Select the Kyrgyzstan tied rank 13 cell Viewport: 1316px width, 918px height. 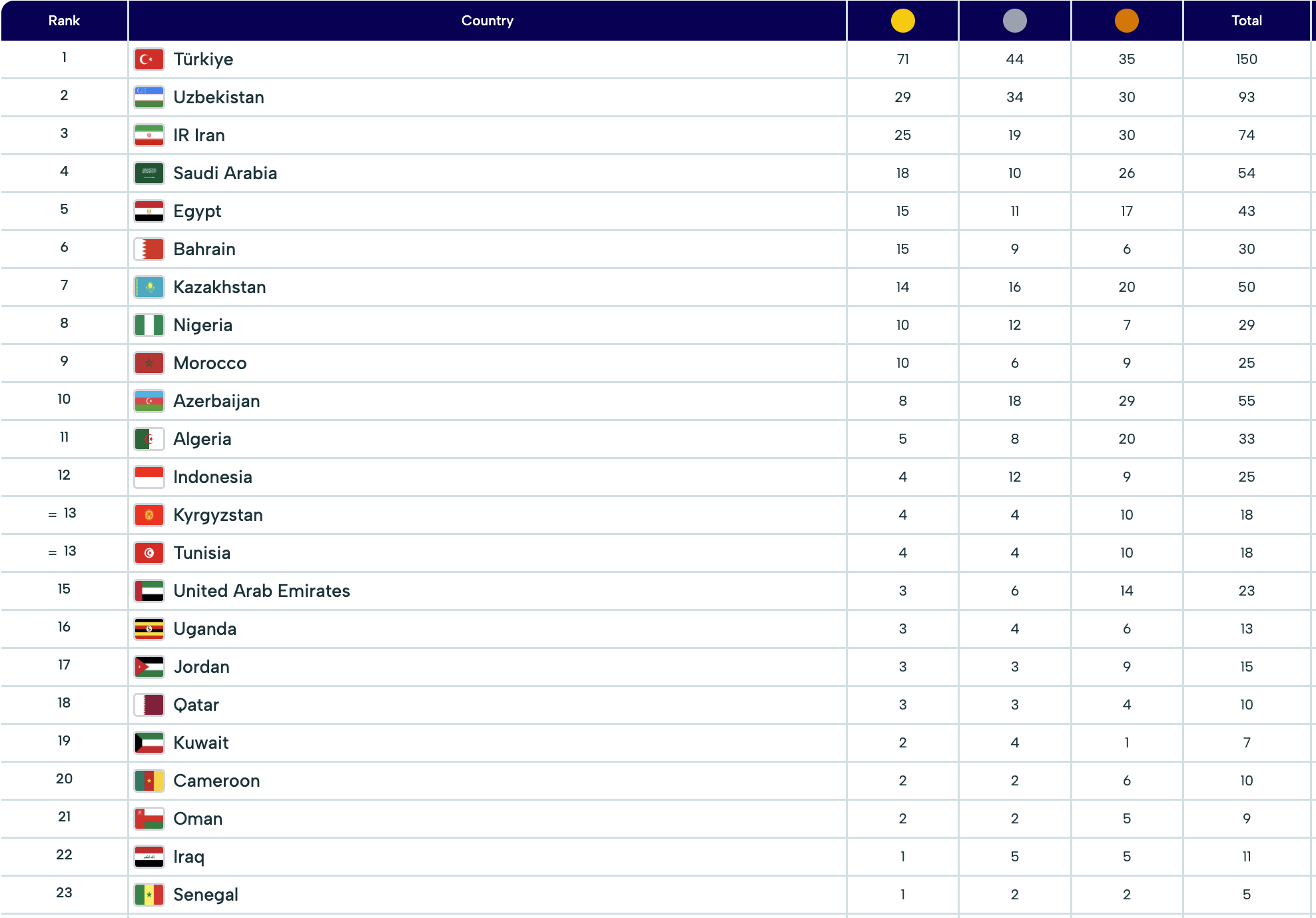click(64, 514)
